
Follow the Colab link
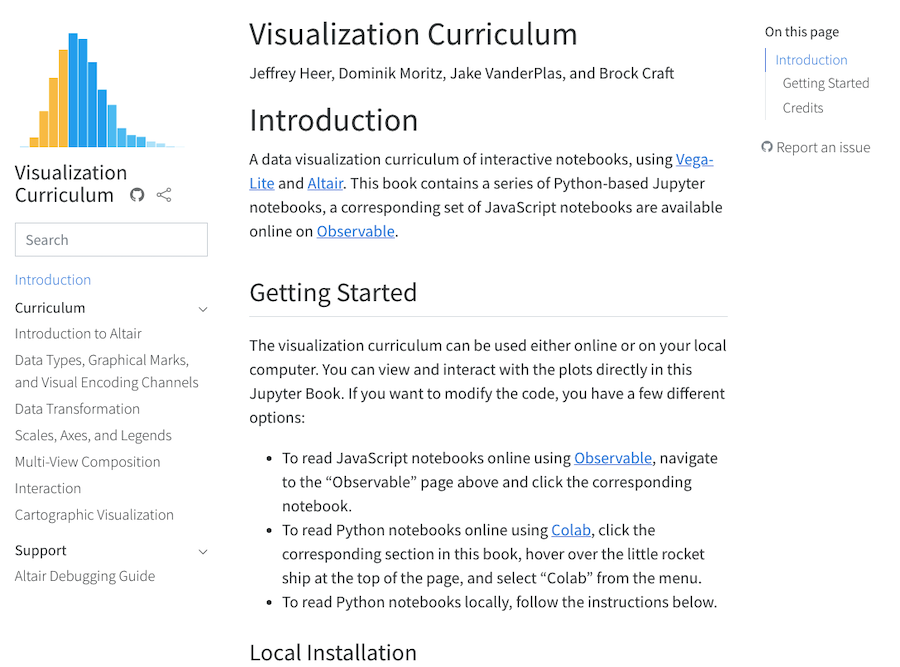(x=571, y=530)
